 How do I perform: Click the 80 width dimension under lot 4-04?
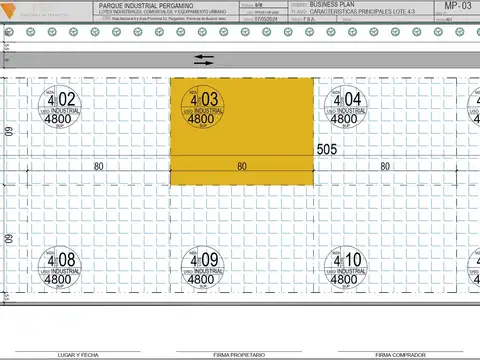coord(385,166)
